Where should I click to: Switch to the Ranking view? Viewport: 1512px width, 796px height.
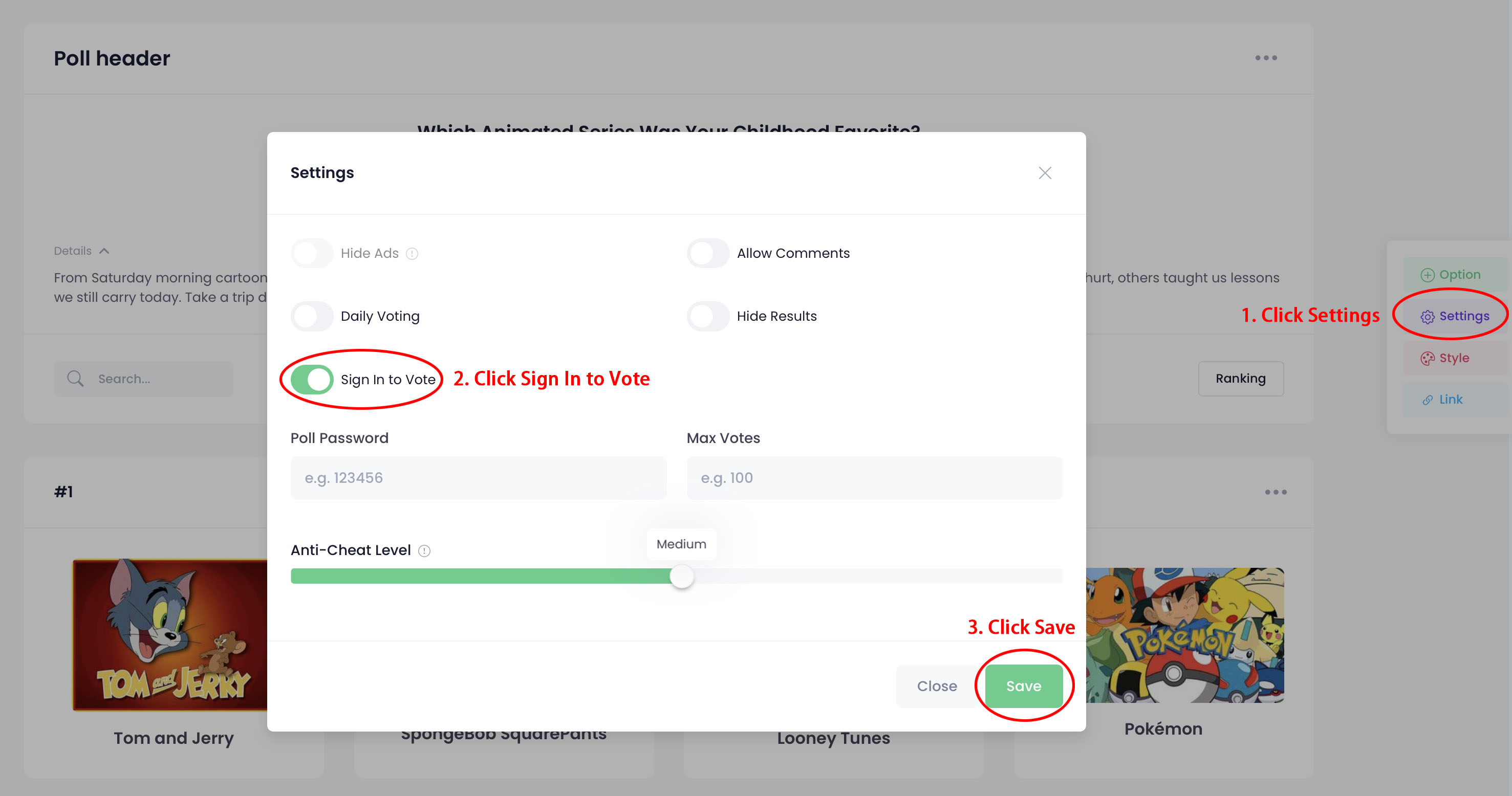click(x=1240, y=379)
